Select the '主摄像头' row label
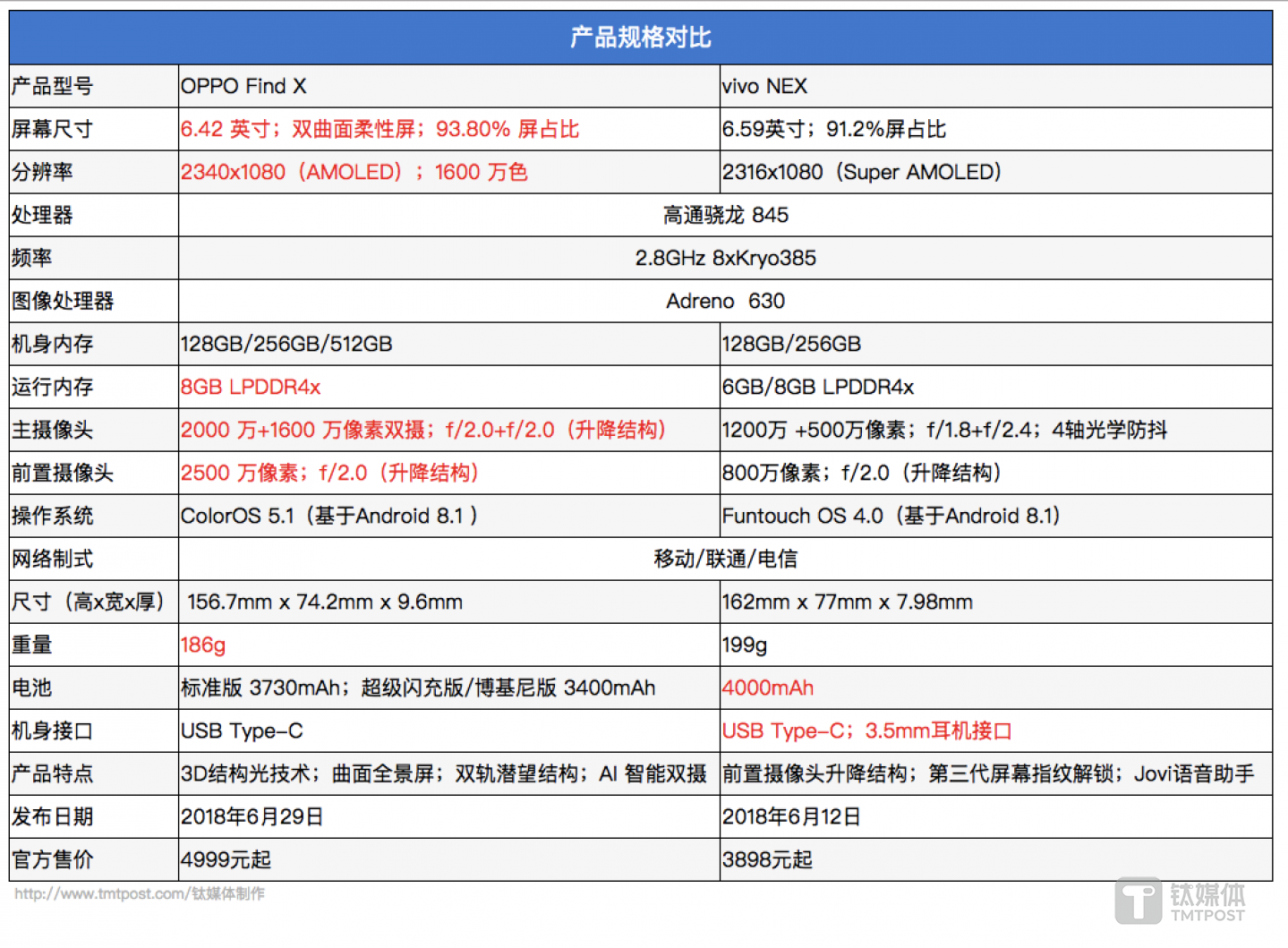Screen dimensions: 1288x948 [x=52, y=430]
